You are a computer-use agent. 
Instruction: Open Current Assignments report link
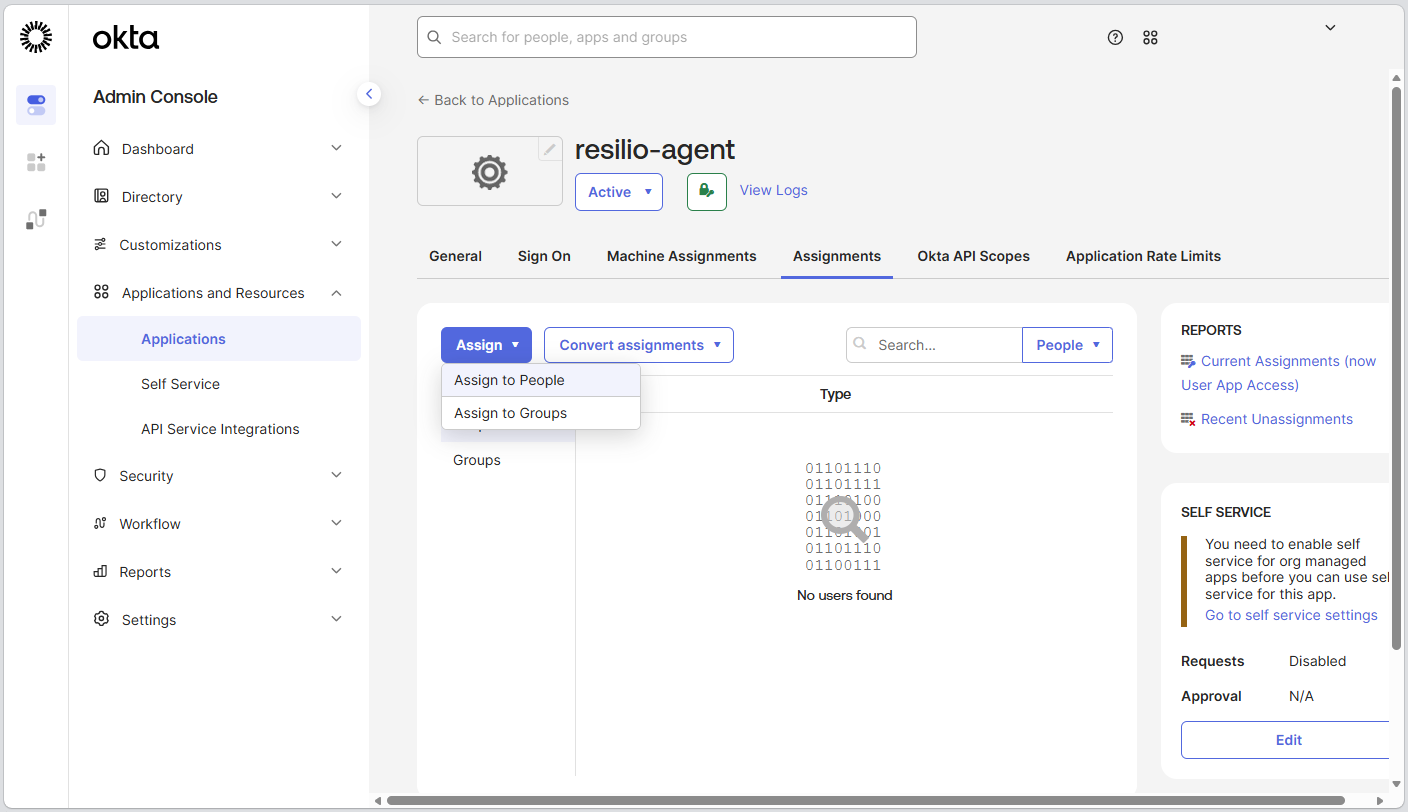[1279, 373]
